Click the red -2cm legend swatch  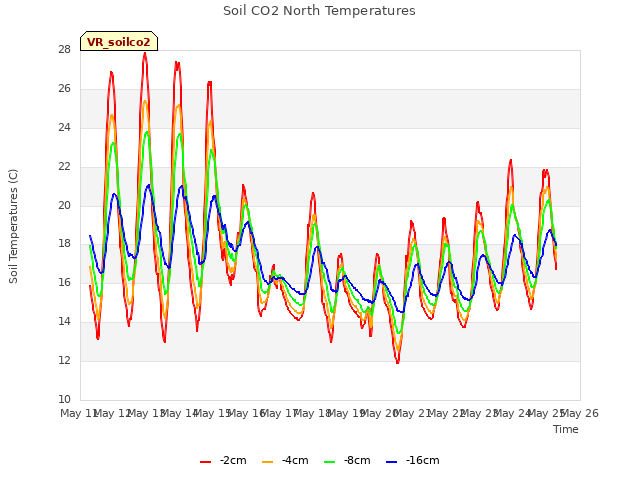tap(205, 462)
